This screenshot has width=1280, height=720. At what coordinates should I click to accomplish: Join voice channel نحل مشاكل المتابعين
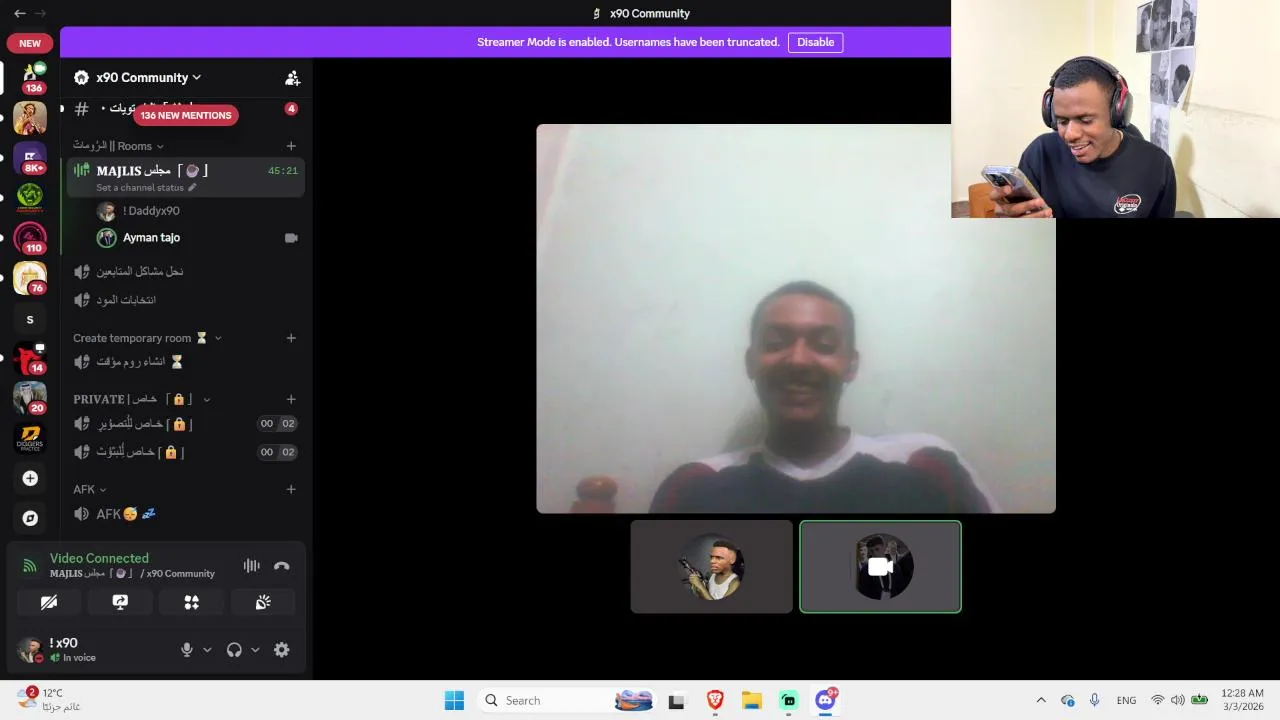(x=185, y=271)
